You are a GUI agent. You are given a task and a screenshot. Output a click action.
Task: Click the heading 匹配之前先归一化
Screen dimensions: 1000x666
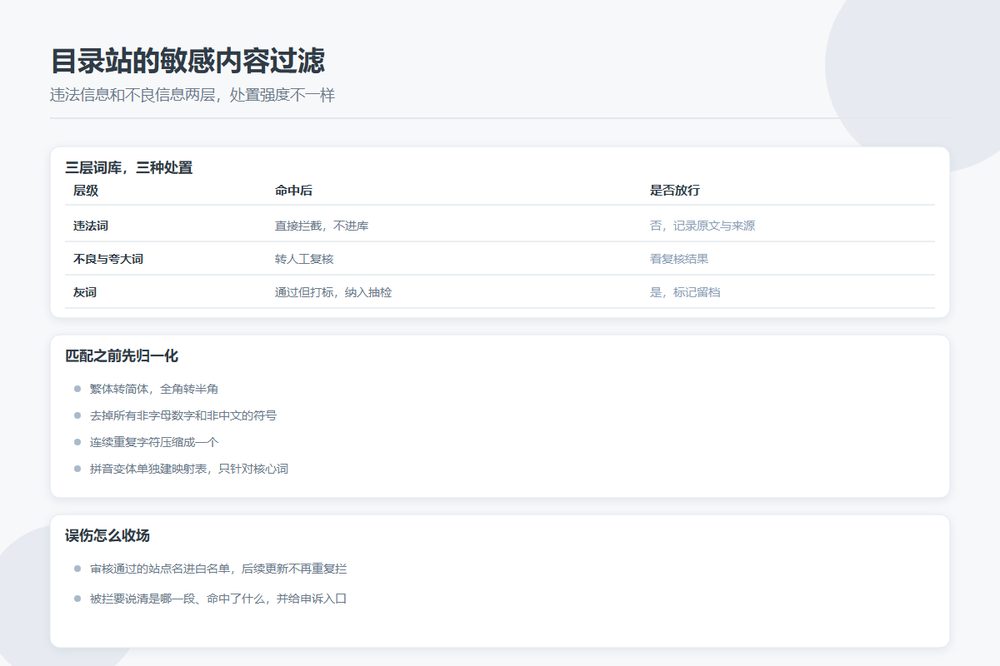[122, 355]
